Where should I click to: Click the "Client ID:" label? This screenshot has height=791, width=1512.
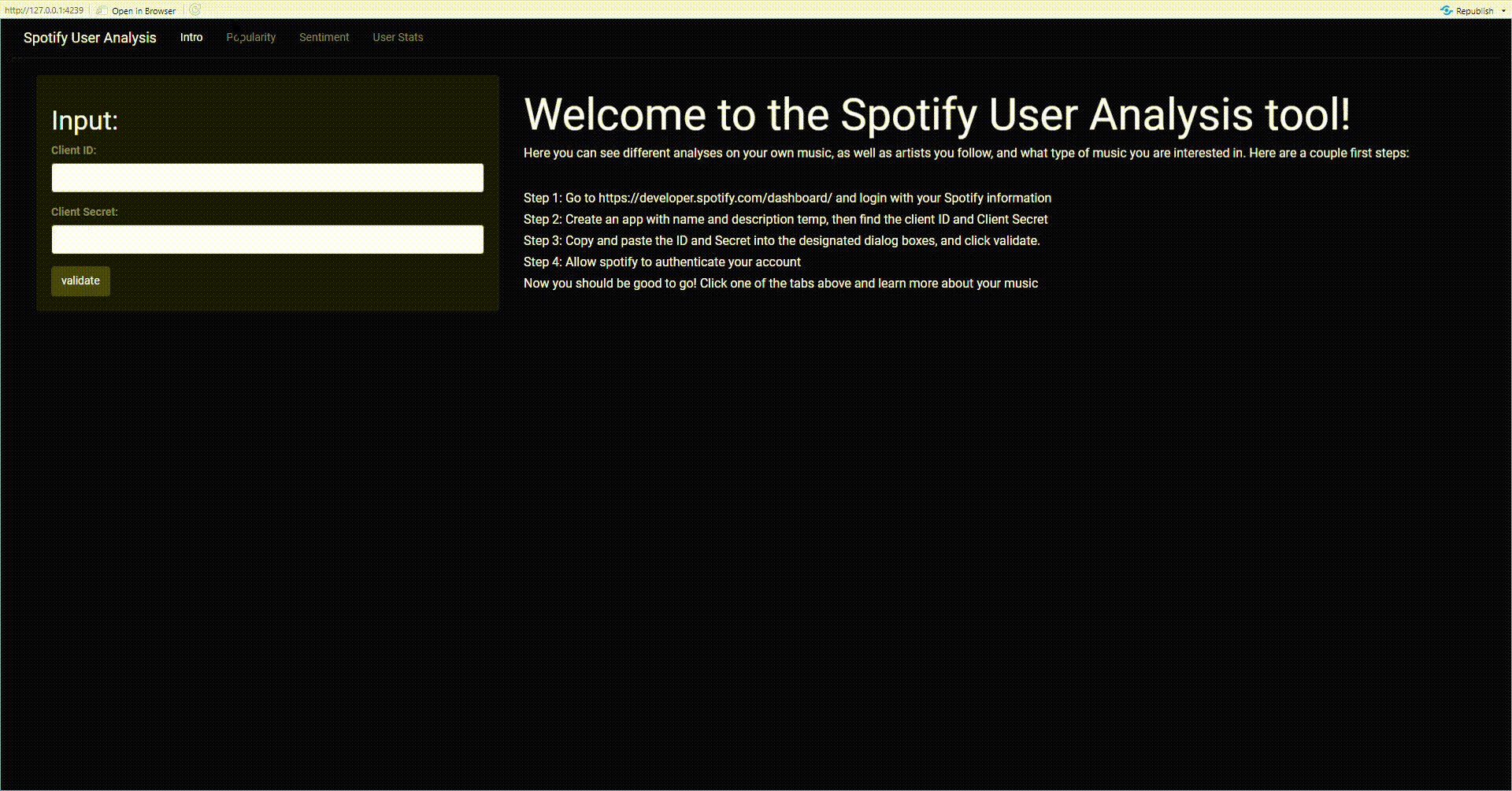74,150
